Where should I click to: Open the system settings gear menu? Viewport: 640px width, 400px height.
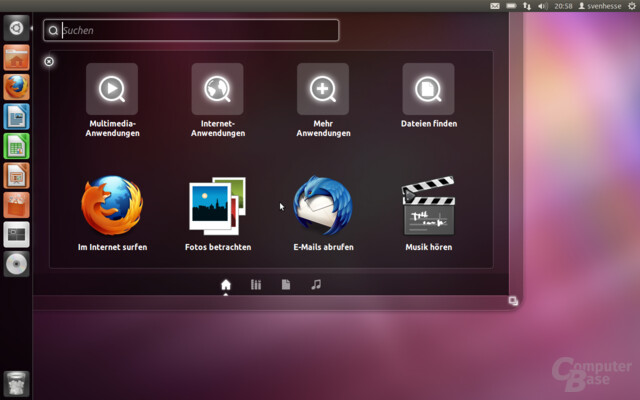(x=631, y=6)
